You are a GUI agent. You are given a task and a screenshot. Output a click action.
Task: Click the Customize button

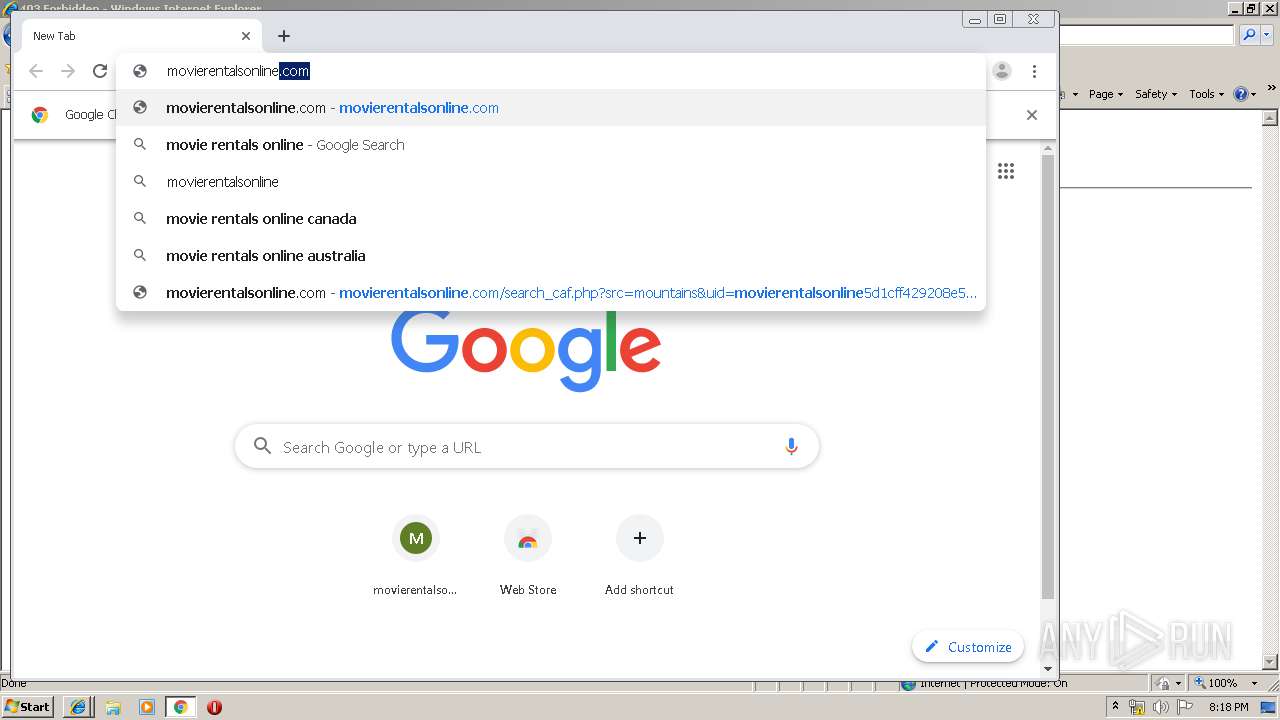[x=968, y=647]
